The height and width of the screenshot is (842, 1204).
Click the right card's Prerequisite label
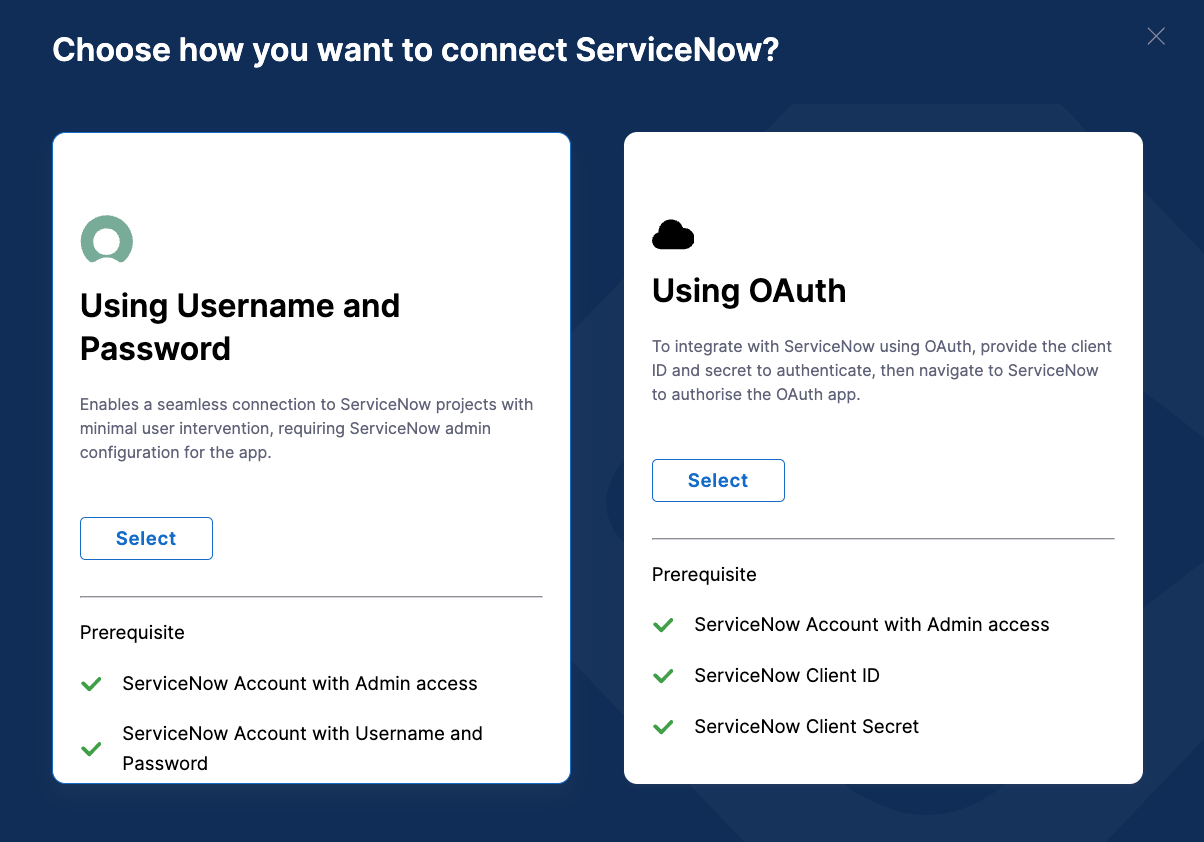click(x=704, y=574)
